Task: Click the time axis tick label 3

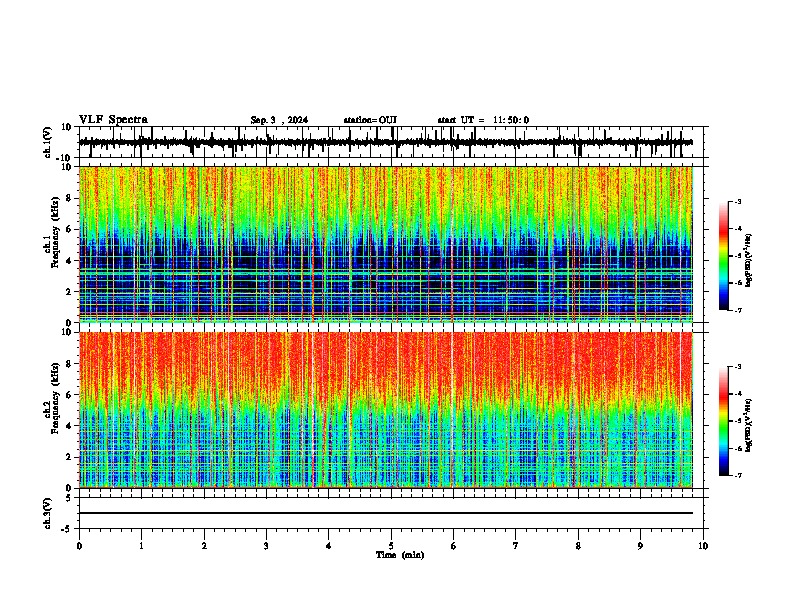Action: pos(266,546)
